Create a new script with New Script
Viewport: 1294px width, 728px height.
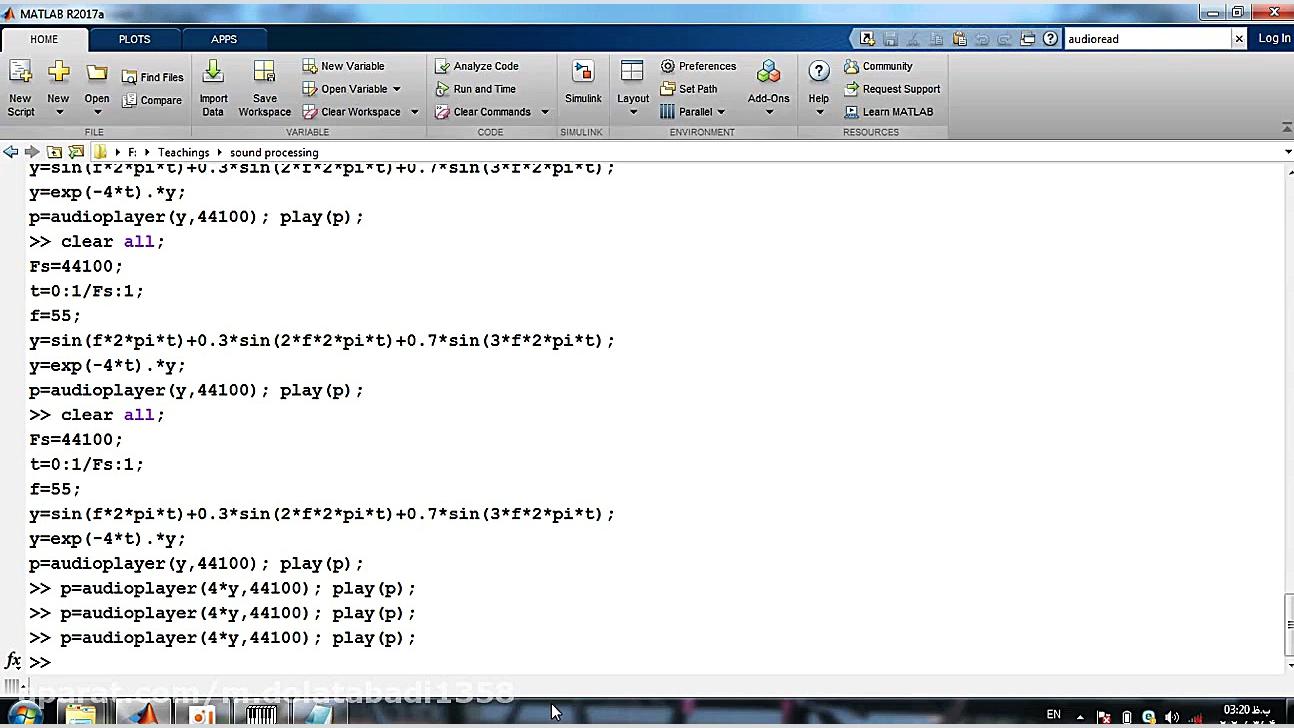click(x=20, y=87)
